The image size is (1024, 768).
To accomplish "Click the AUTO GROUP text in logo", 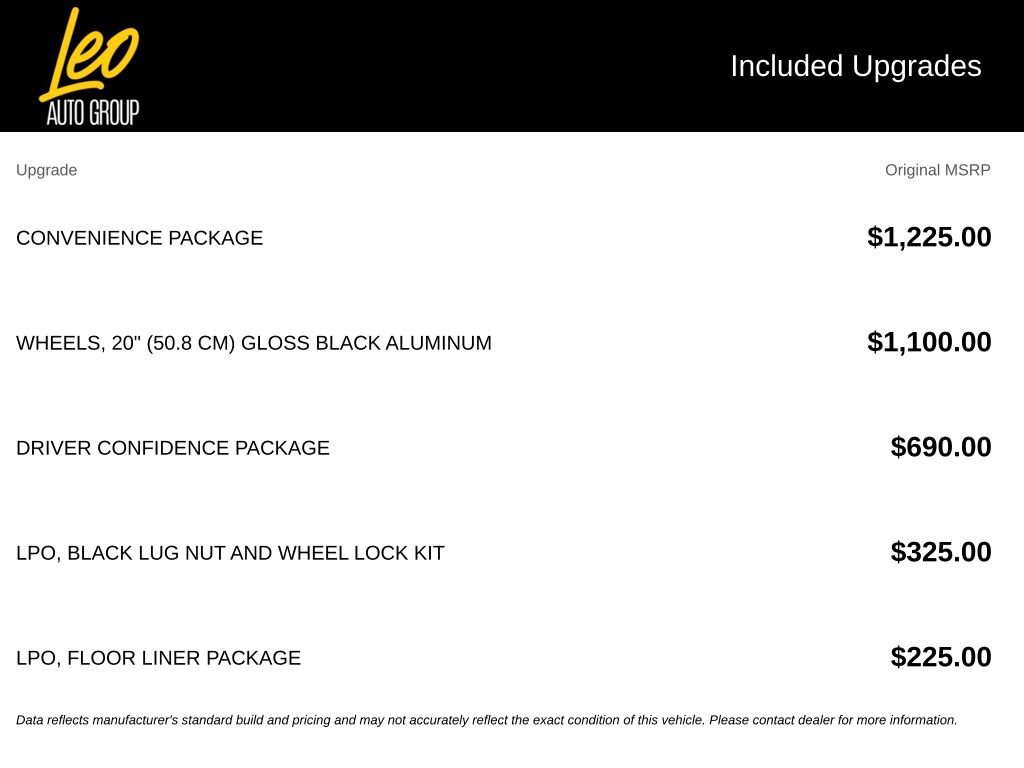I will point(93,112).
